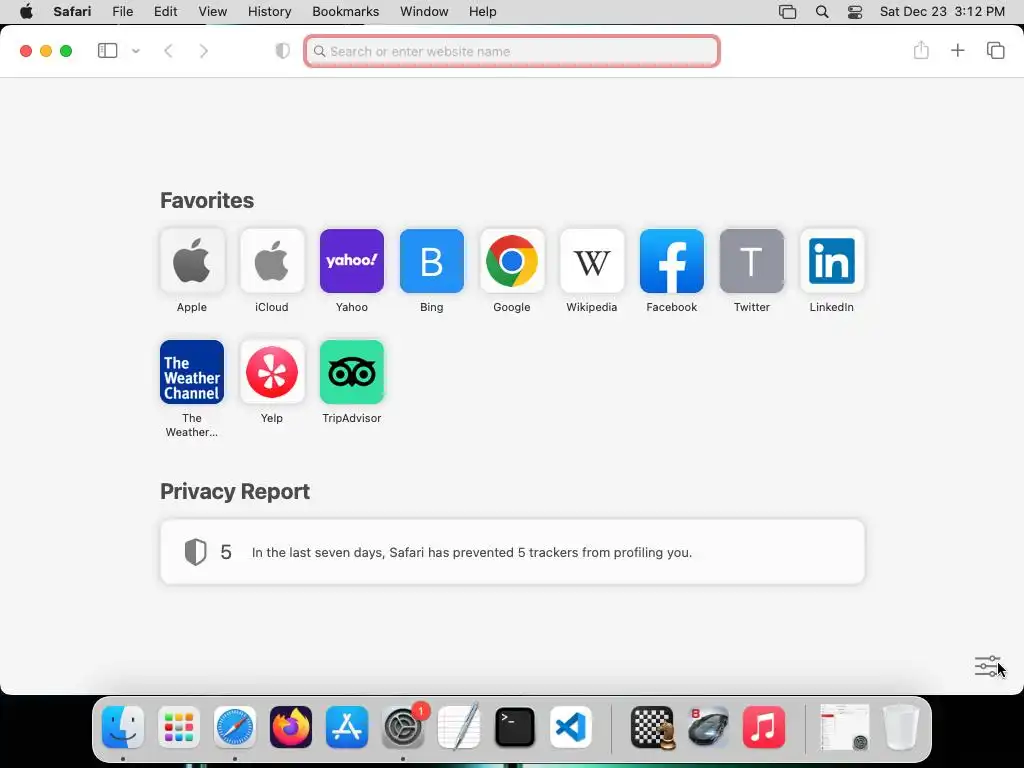Open the History menu

tap(269, 12)
